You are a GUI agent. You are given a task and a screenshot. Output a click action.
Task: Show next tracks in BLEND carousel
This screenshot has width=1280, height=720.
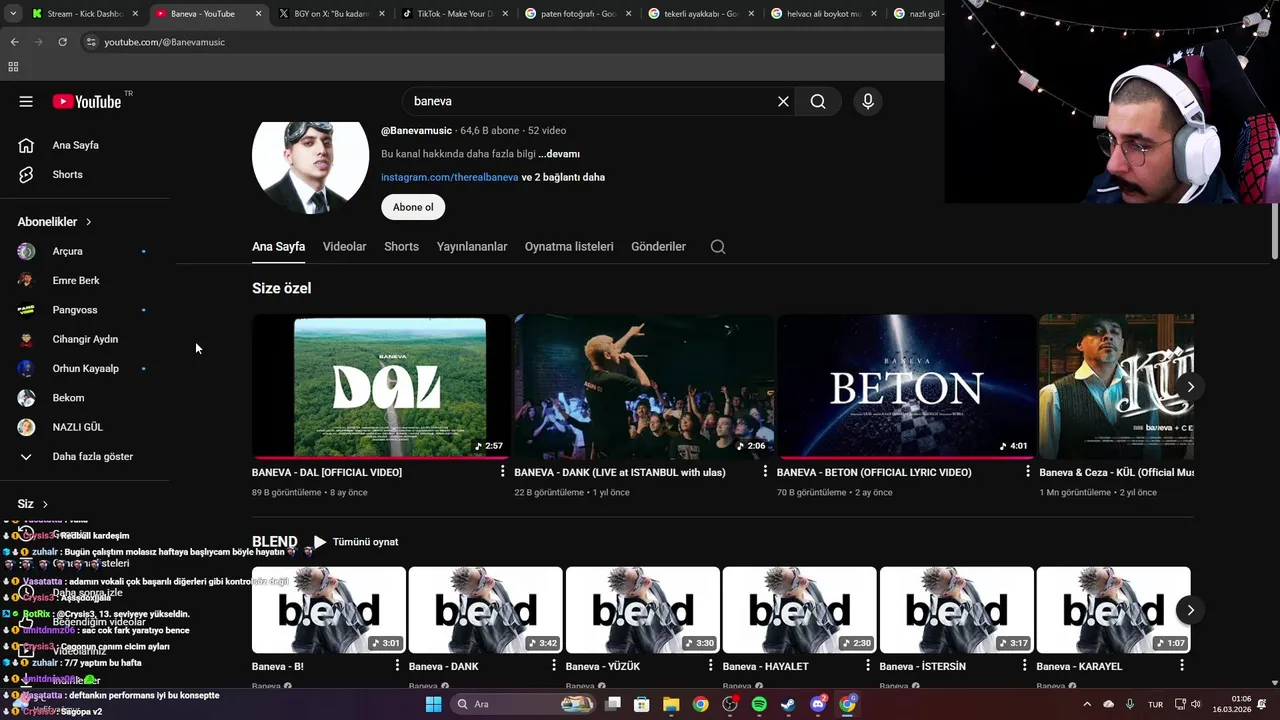click(x=1190, y=610)
